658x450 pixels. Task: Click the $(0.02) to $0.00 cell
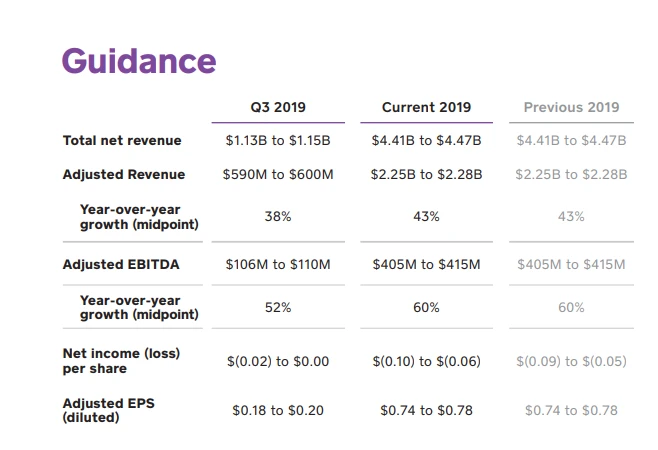277,361
